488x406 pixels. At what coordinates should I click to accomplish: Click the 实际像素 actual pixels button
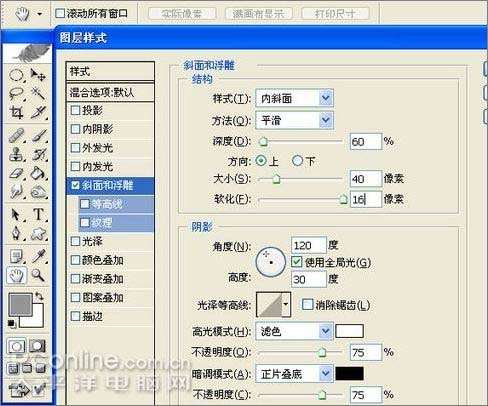pyautogui.click(x=182, y=14)
